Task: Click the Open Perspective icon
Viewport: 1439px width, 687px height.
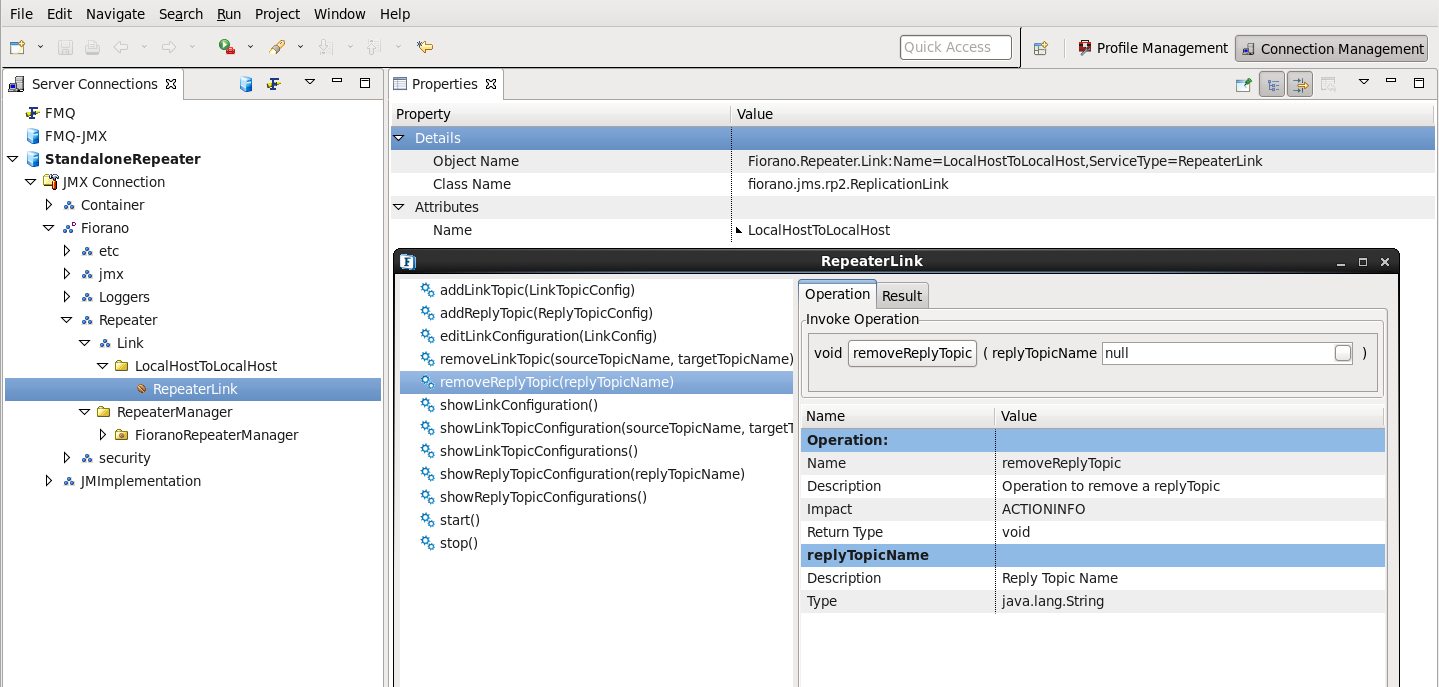Action: [1040, 48]
